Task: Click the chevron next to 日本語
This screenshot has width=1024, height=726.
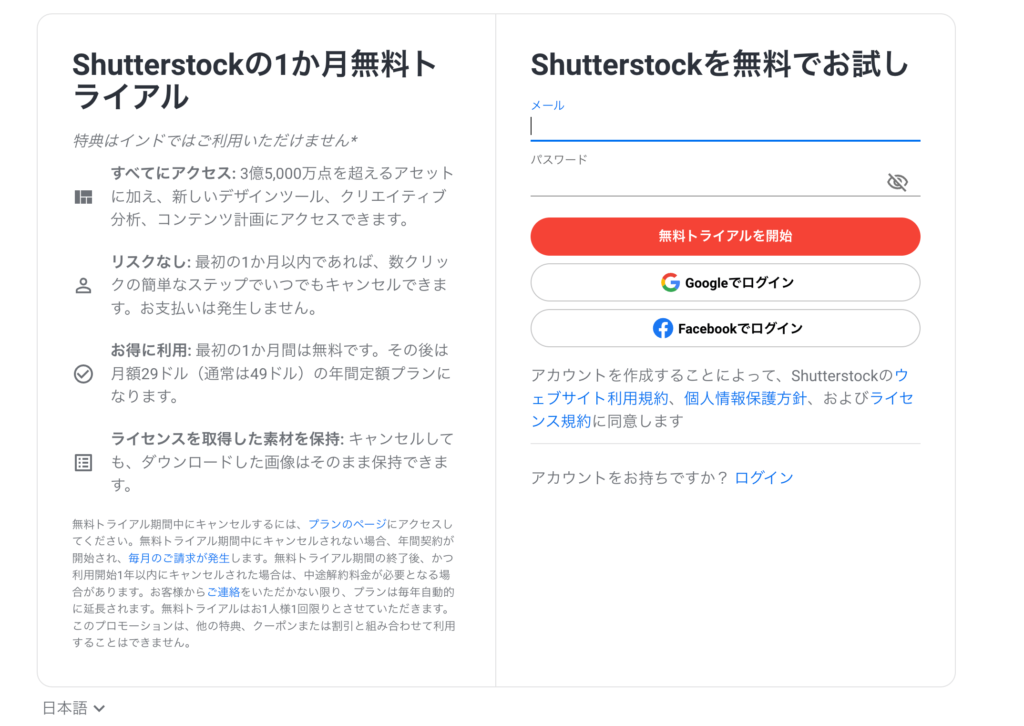Action: (99, 708)
